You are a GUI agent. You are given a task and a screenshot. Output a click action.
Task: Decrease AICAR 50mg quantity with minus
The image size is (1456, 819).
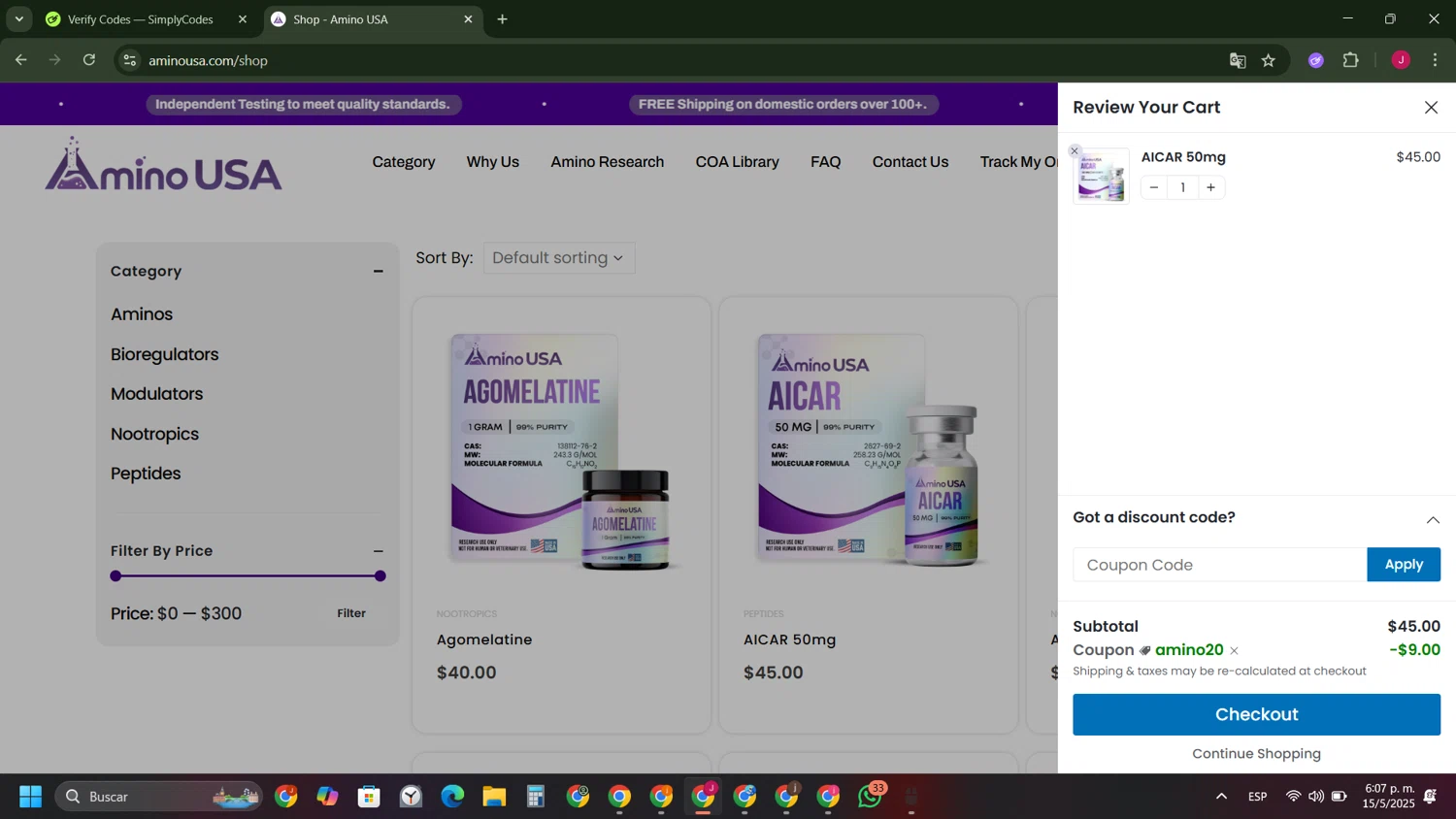[x=1154, y=187]
